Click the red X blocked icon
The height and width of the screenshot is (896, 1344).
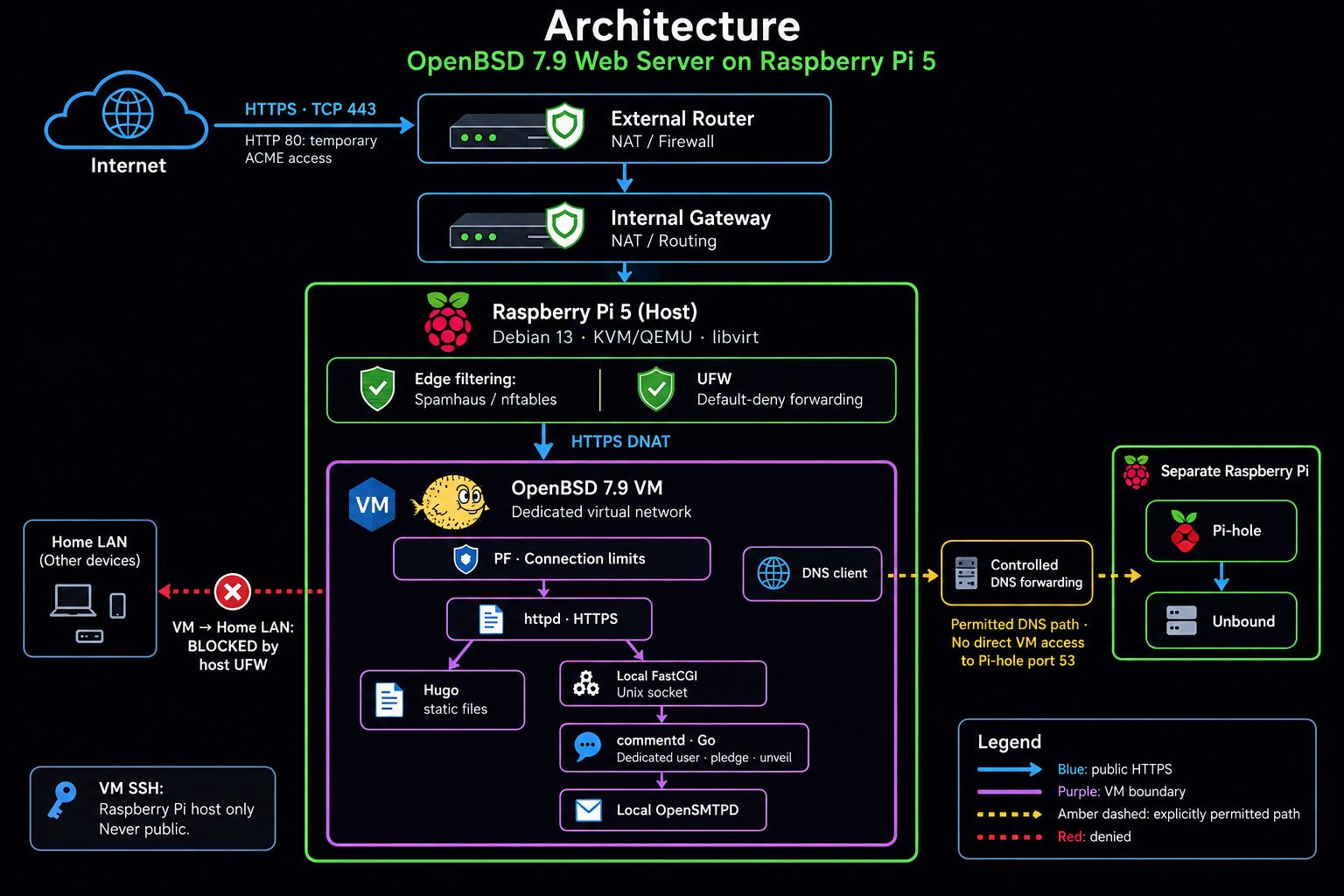(x=233, y=592)
